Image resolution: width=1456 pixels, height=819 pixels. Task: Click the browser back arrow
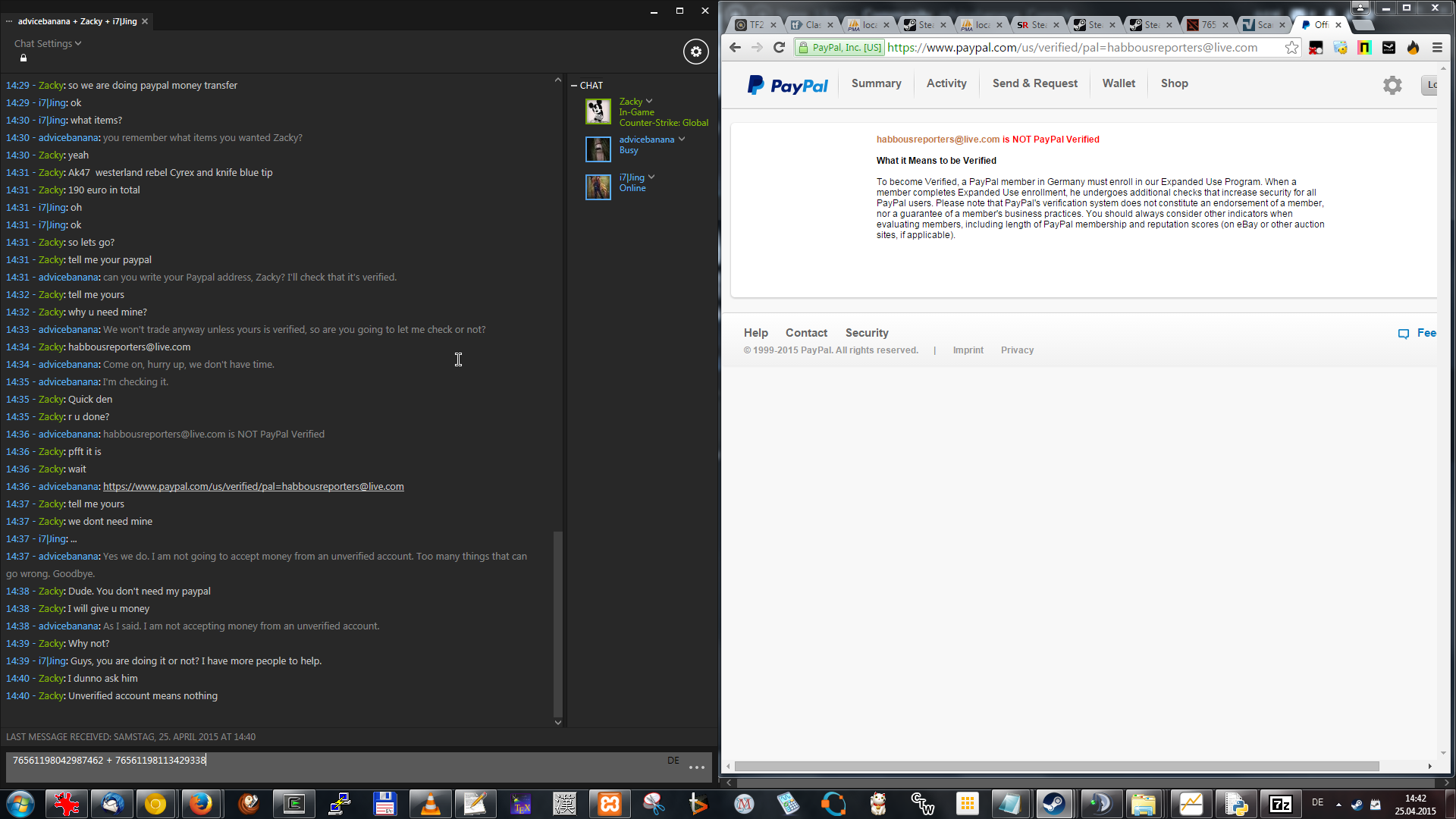coord(735,48)
